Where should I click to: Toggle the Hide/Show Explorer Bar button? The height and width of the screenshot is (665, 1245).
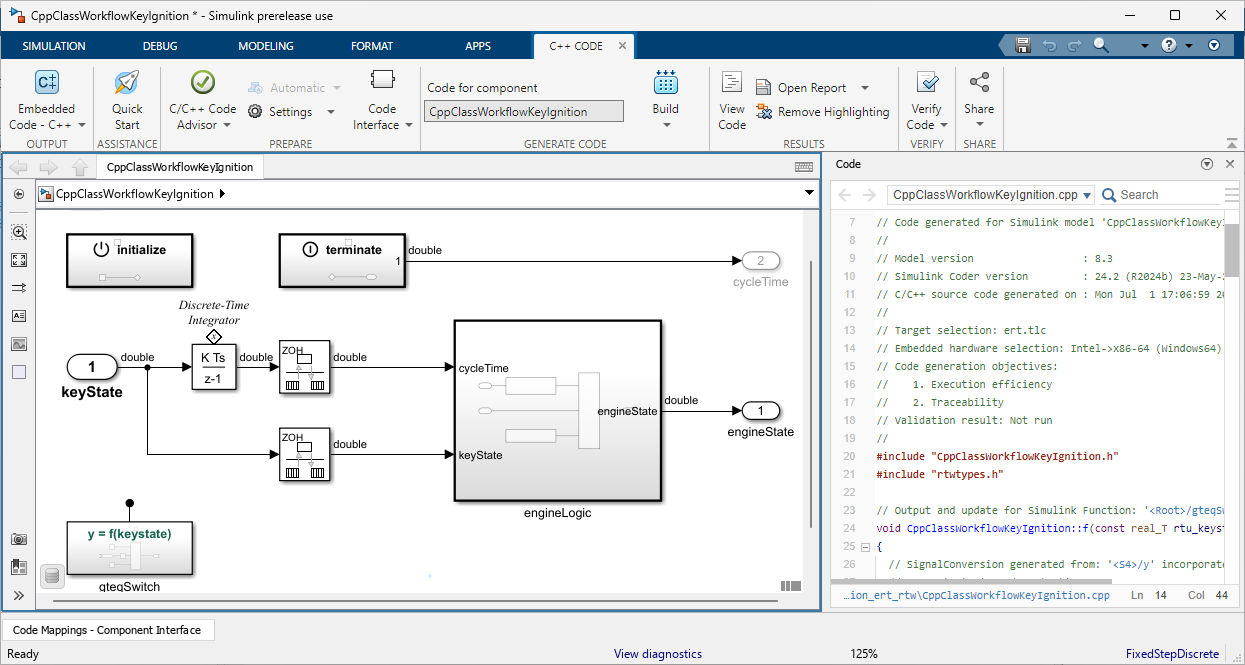[19, 194]
